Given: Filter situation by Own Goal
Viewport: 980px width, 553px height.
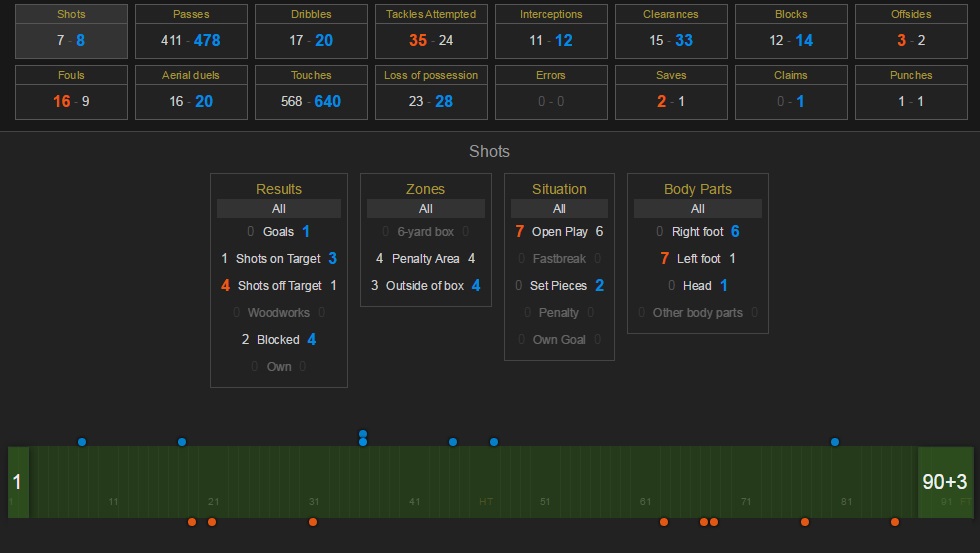Looking at the screenshot, I should 559,339.
